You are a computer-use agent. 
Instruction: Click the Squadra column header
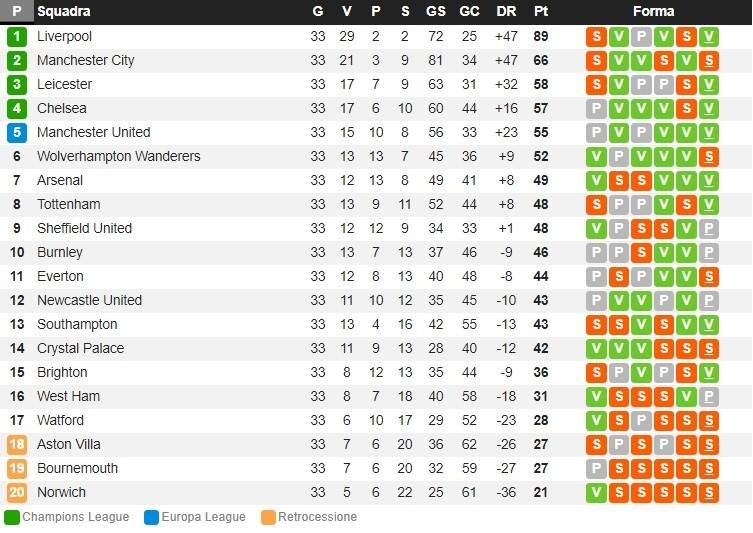click(63, 11)
